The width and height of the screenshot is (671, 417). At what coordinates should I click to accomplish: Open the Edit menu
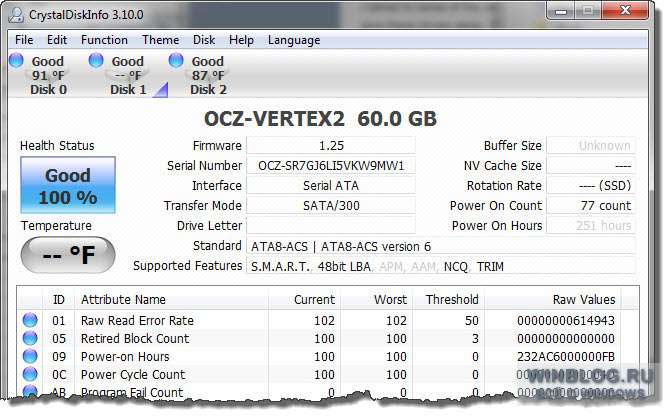tap(57, 40)
